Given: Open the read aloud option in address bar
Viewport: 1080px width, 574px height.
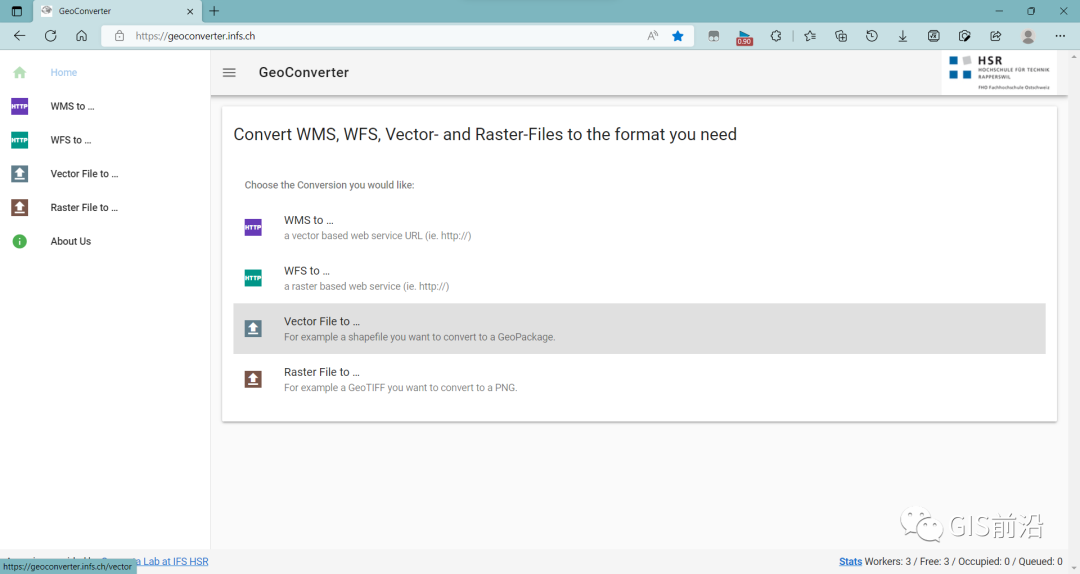Looking at the screenshot, I should 652,36.
